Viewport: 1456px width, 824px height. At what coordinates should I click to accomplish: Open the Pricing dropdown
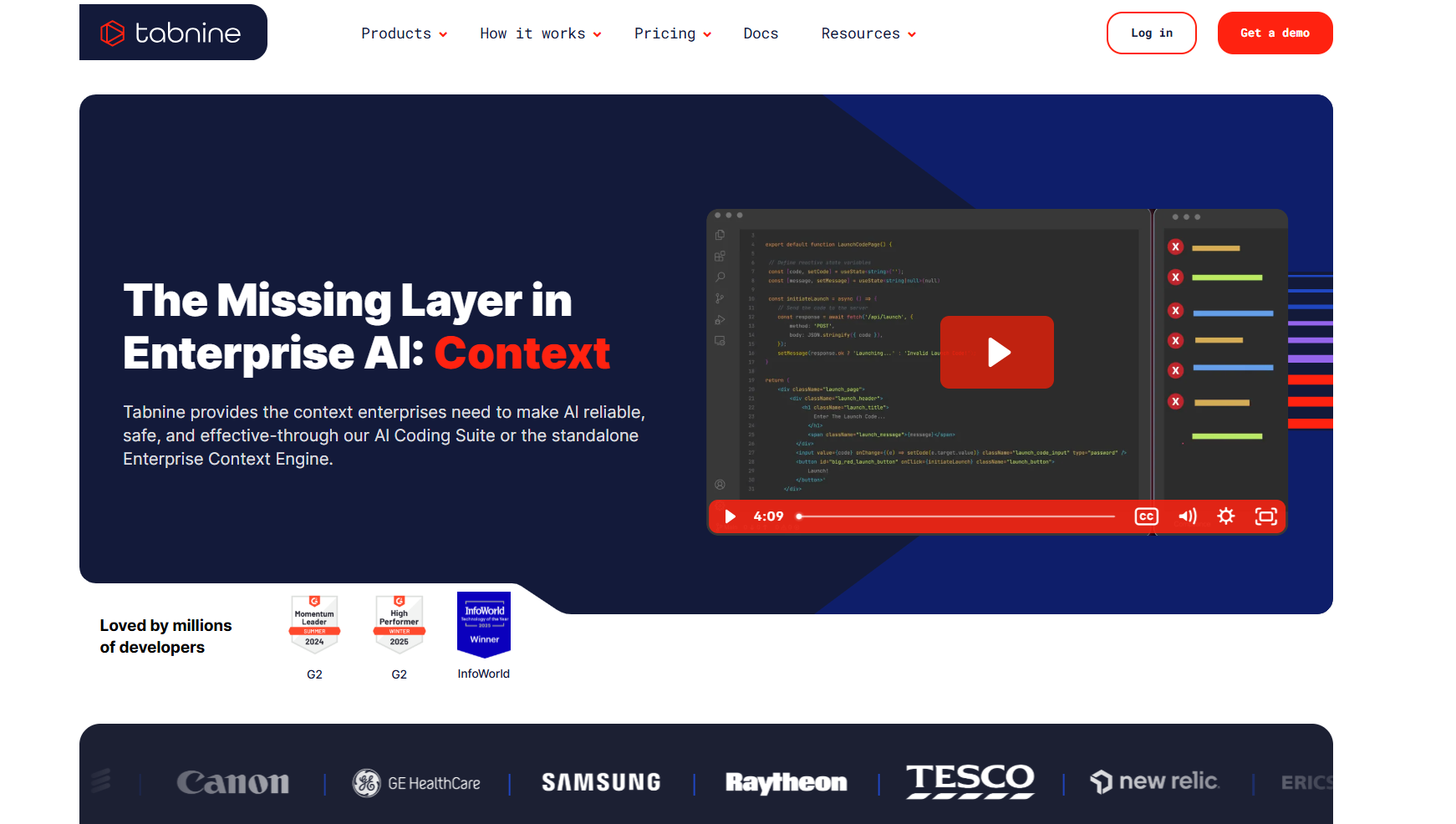click(x=672, y=33)
